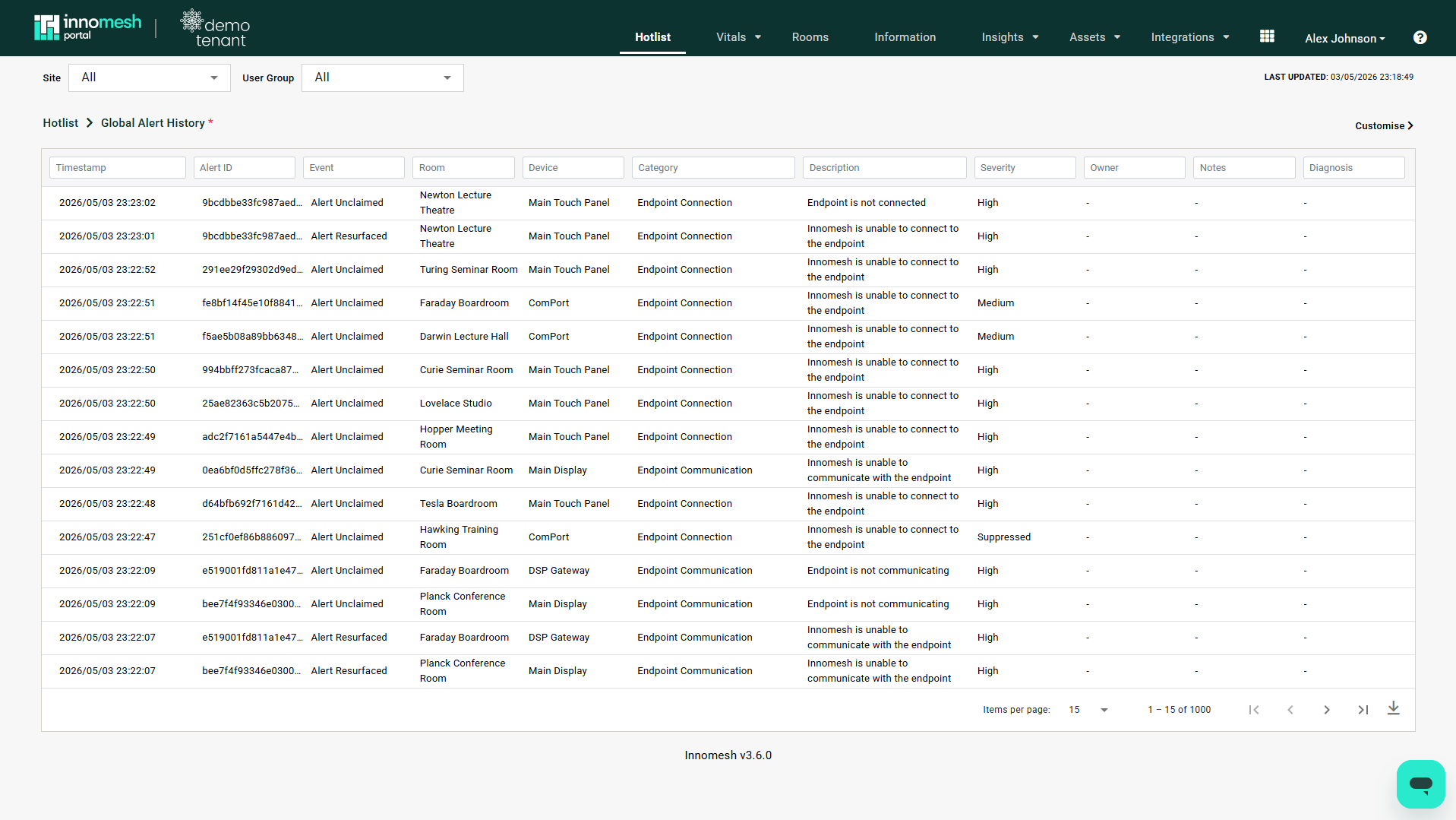Switch to the Hotlist tab
1456x820 pixels.
coord(652,37)
